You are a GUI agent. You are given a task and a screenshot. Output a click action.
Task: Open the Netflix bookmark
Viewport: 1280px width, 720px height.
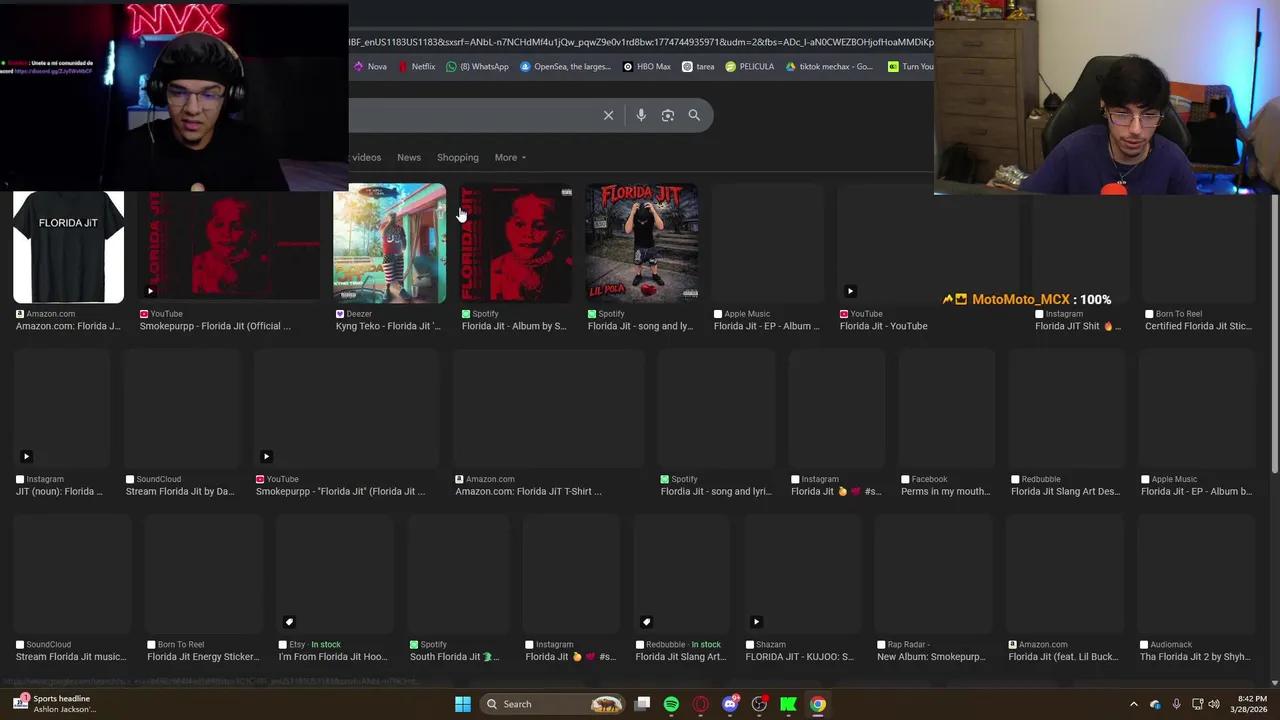[x=416, y=67]
